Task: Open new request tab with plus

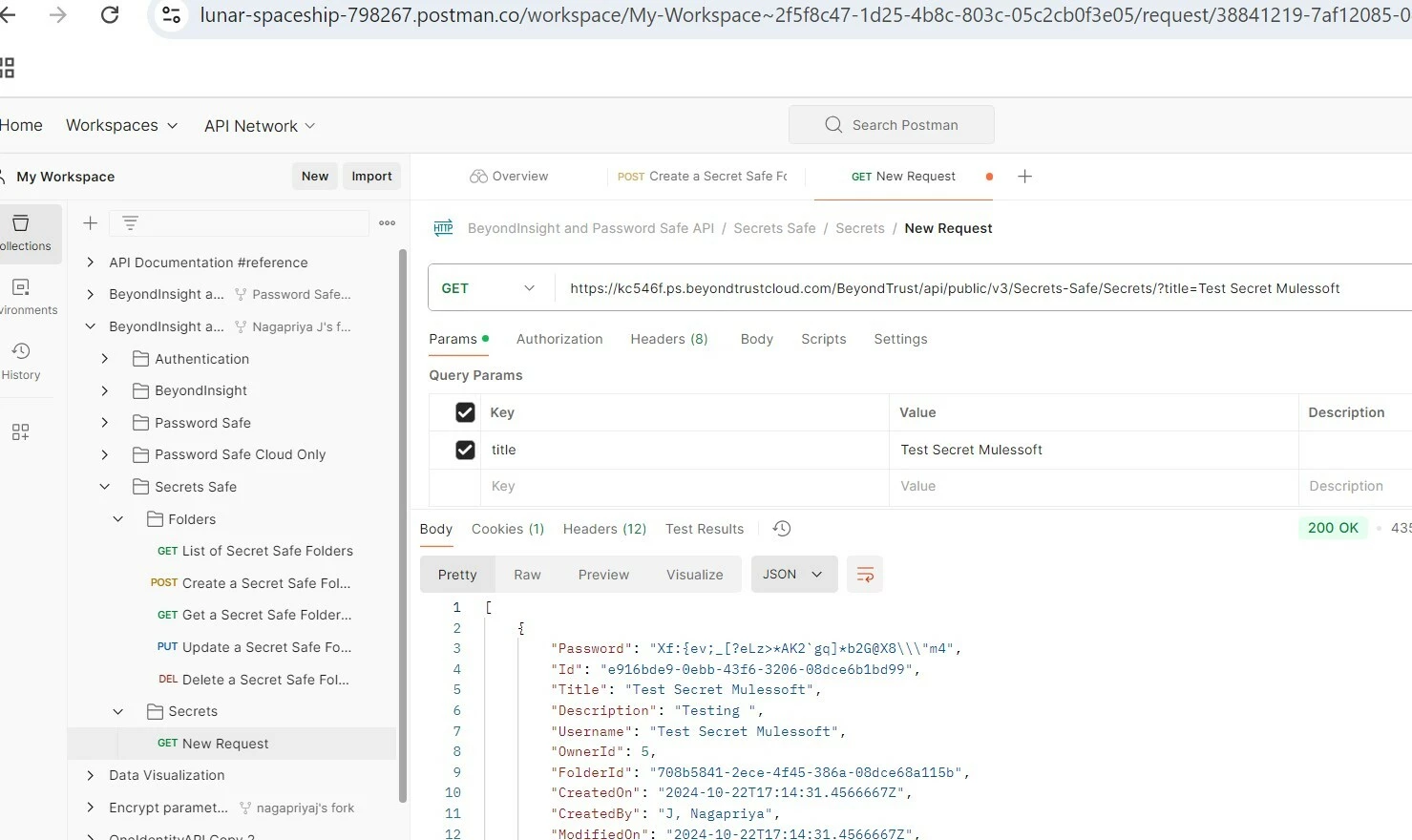Action: click(x=1024, y=177)
